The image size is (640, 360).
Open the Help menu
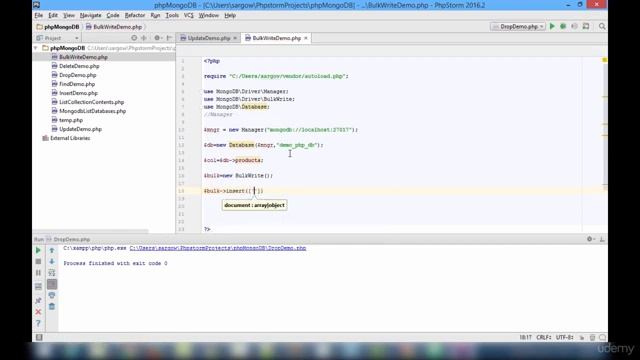[230, 16]
